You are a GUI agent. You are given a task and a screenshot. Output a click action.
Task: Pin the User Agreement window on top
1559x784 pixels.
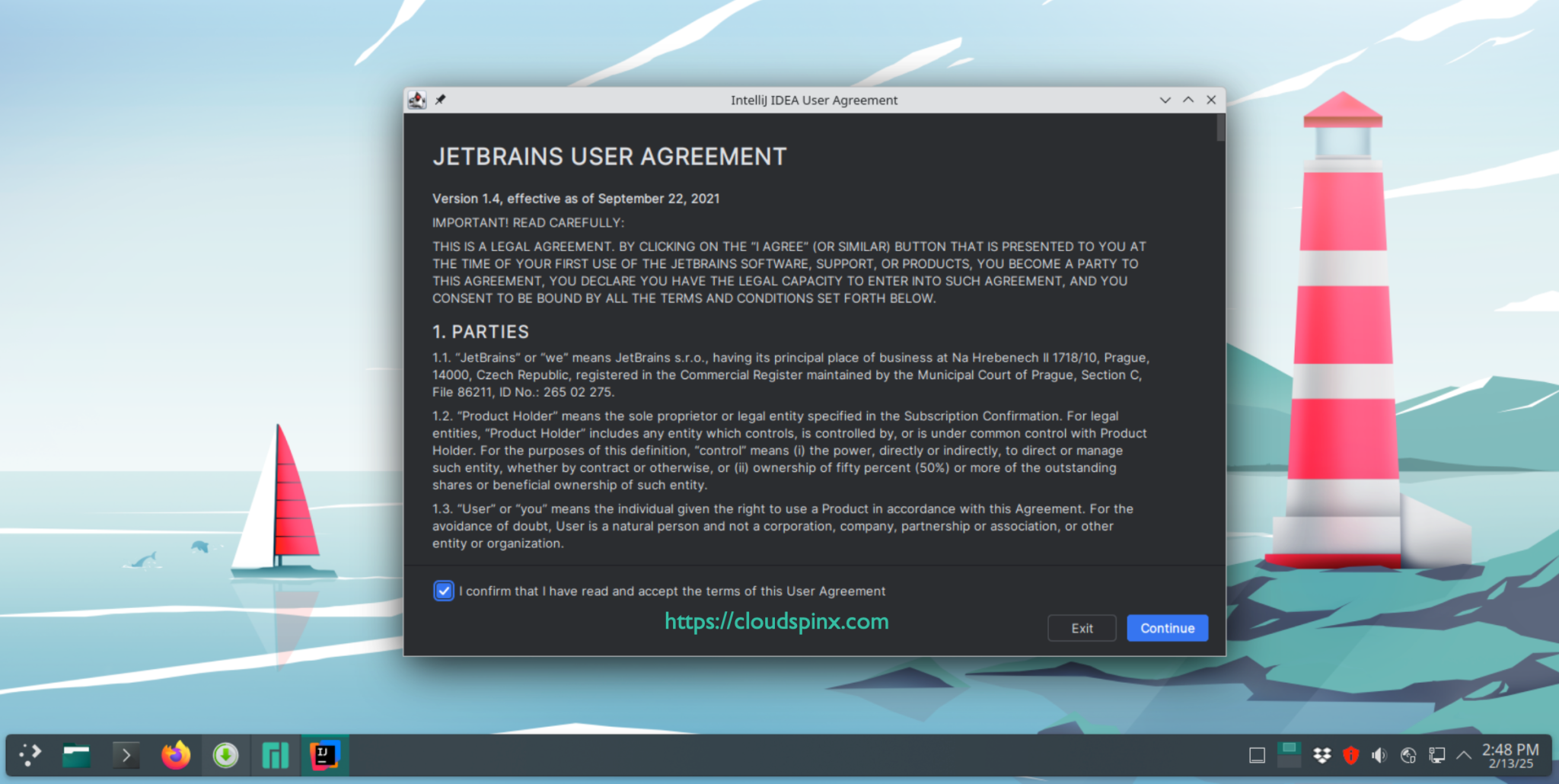(x=440, y=99)
